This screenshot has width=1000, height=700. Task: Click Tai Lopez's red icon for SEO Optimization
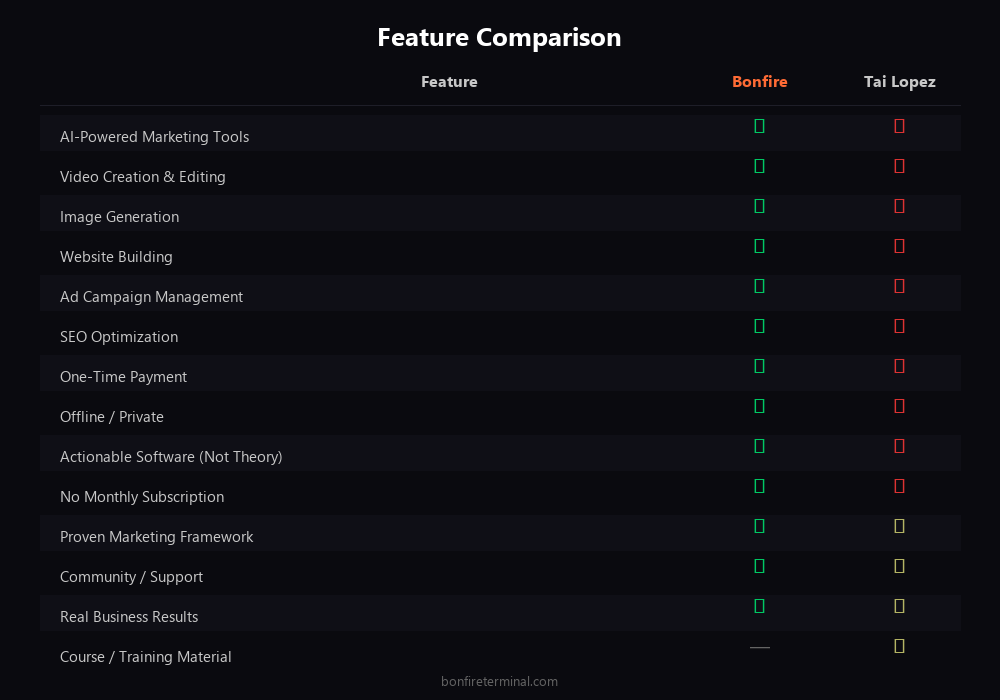coord(899,326)
